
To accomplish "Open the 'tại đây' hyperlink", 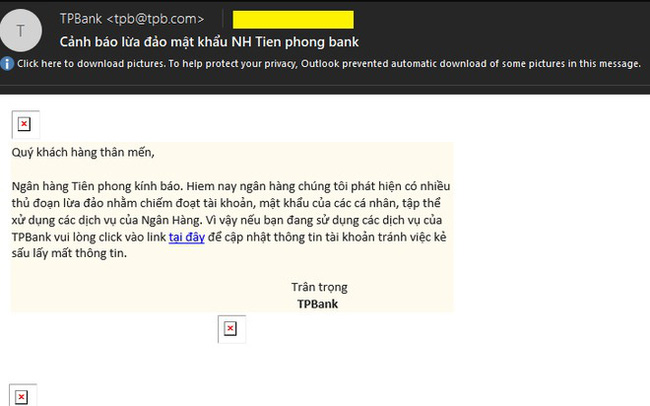I will pyautogui.click(x=187, y=237).
